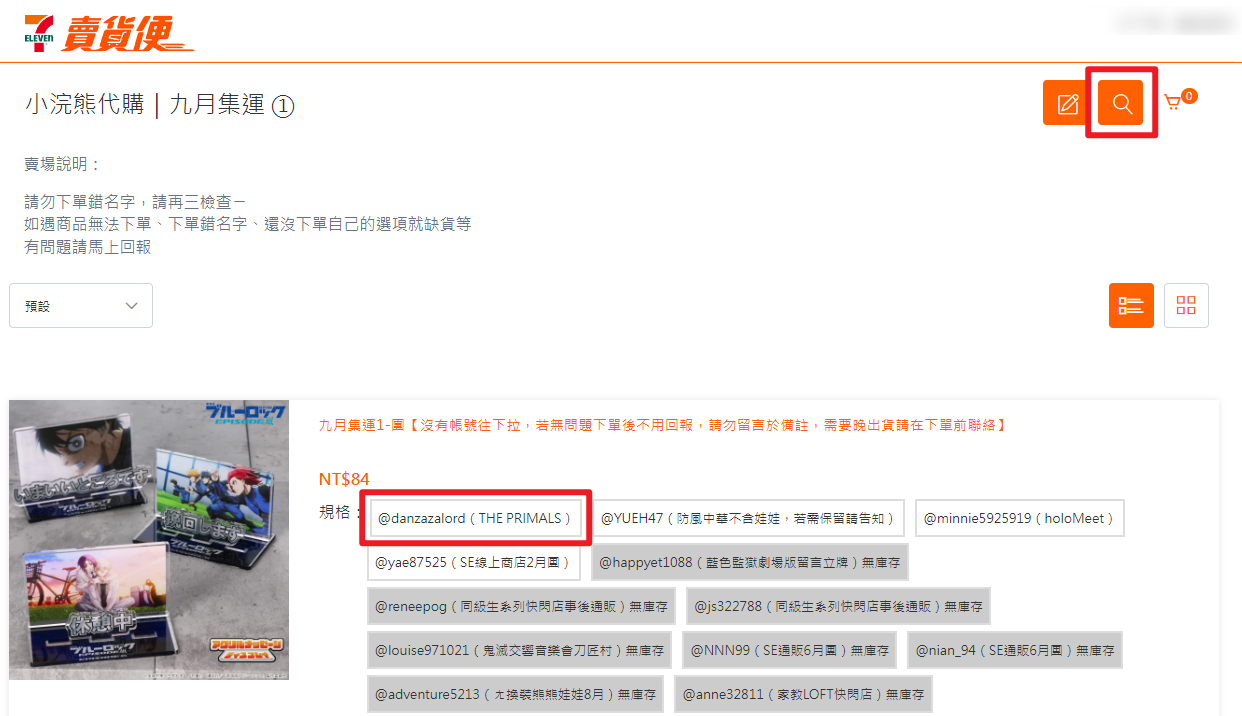
Task: Click the NT$84 price text
Action: coord(344,479)
